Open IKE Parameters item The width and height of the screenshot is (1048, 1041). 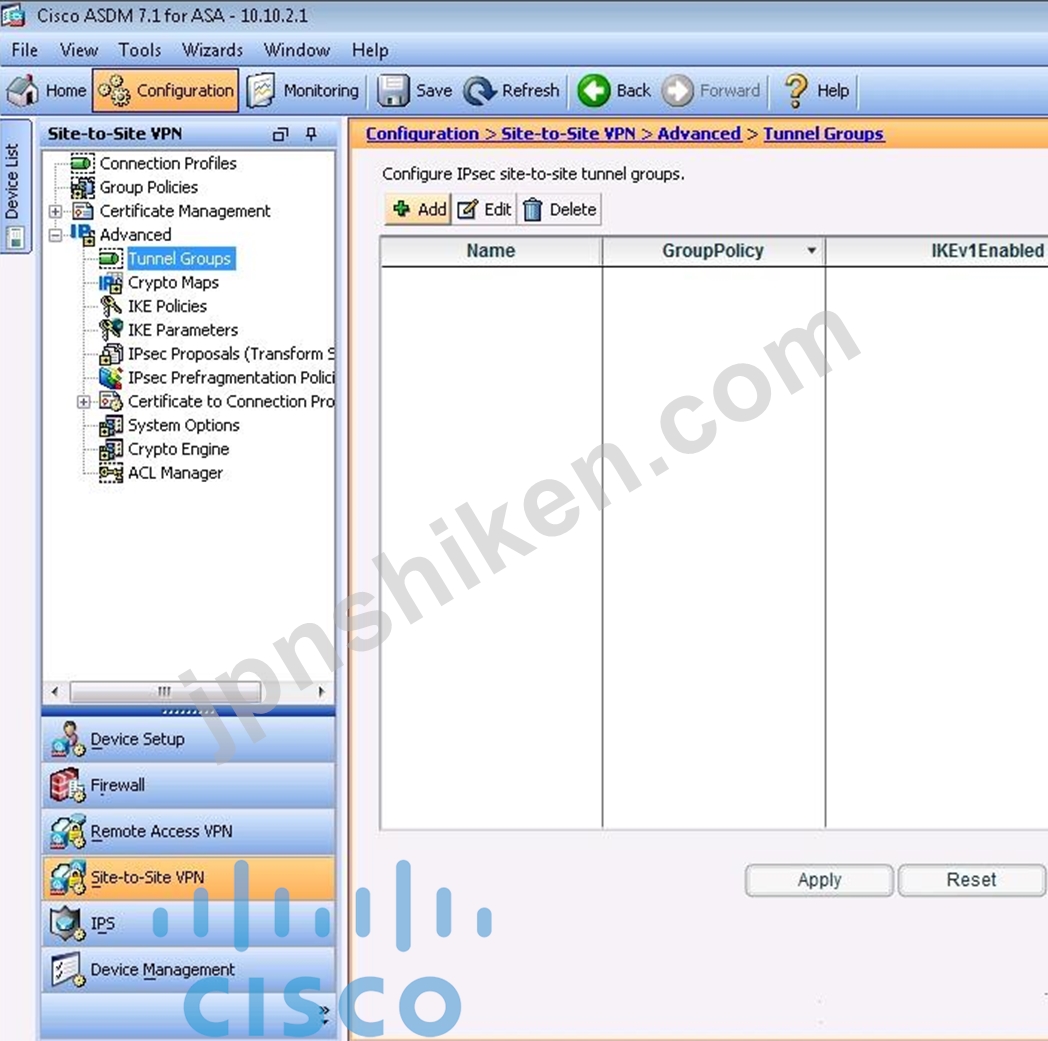coord(182,330)
